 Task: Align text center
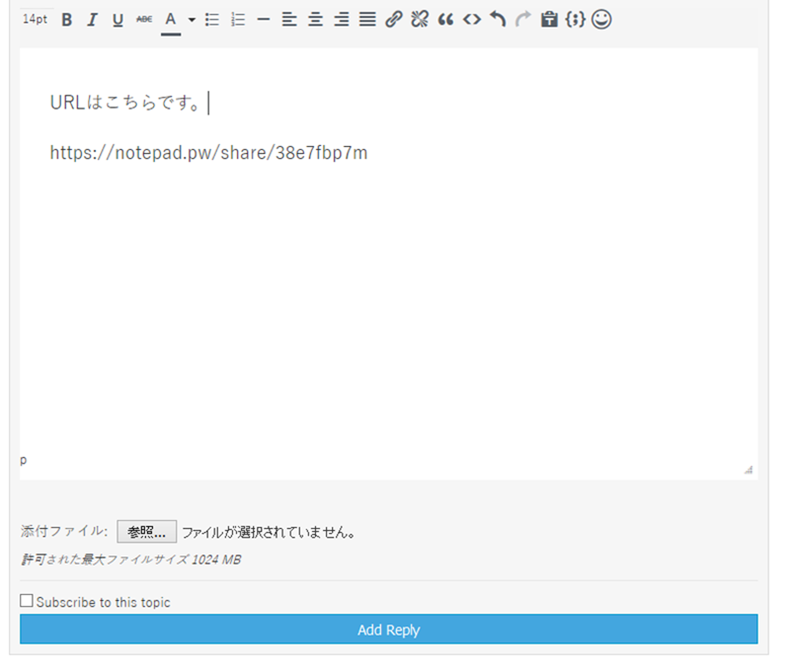[x=315, y=20]
